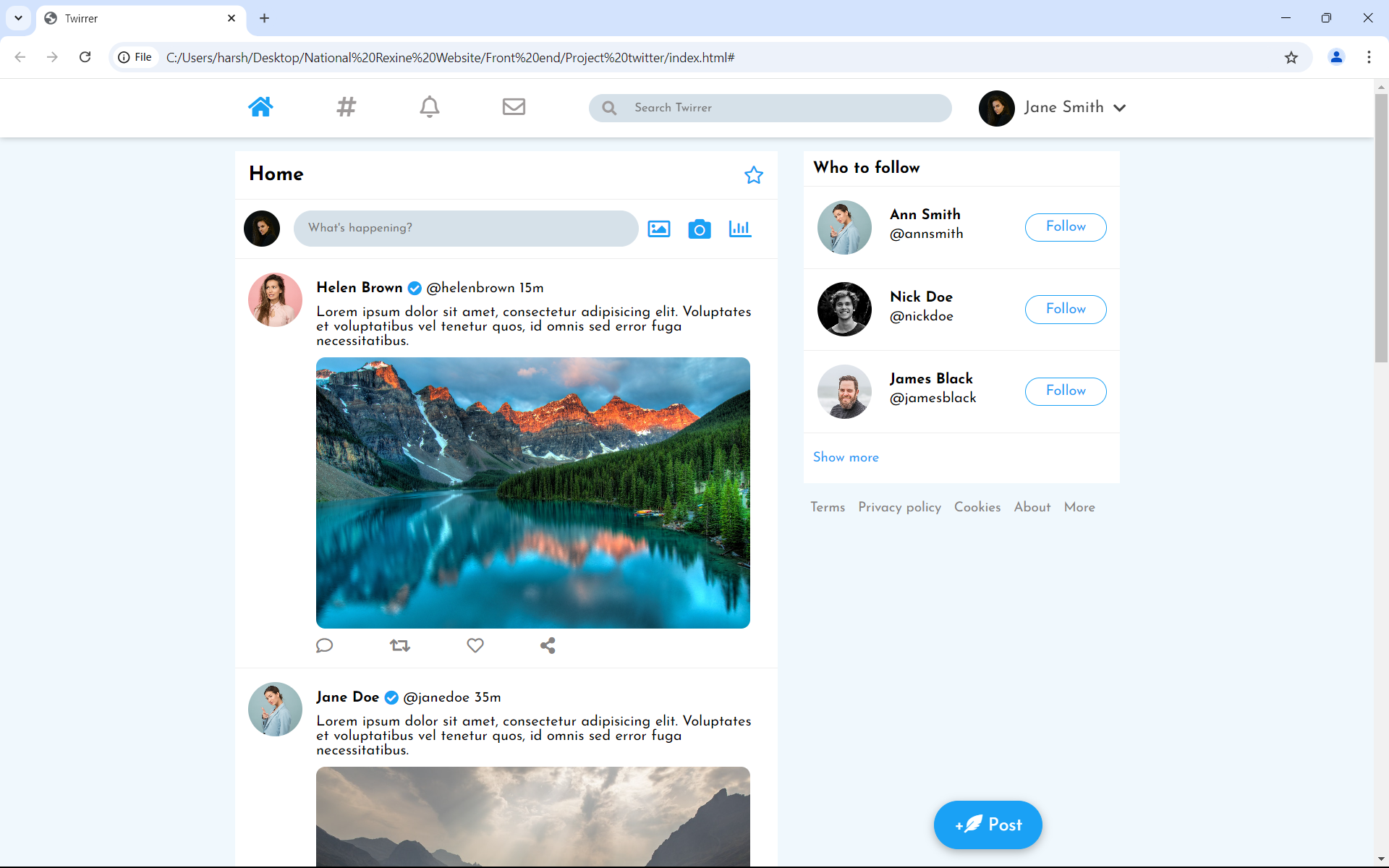1389x868 pixels.
Task: Click the What's happening input
Action: click(466, 229)
